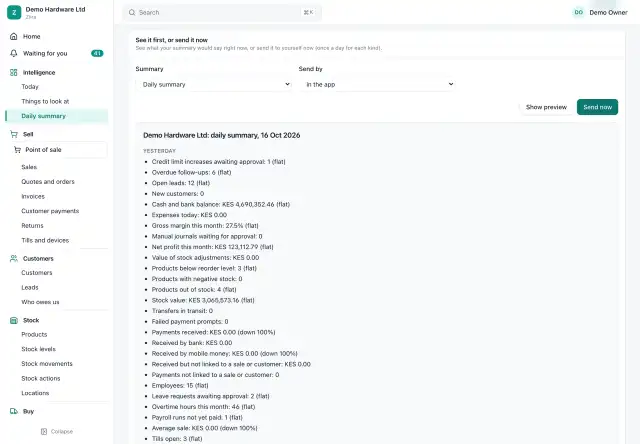The width and height of the screenshot is (640, 444).
Task: Click the Search input field
Action: [x=222, y=13]
